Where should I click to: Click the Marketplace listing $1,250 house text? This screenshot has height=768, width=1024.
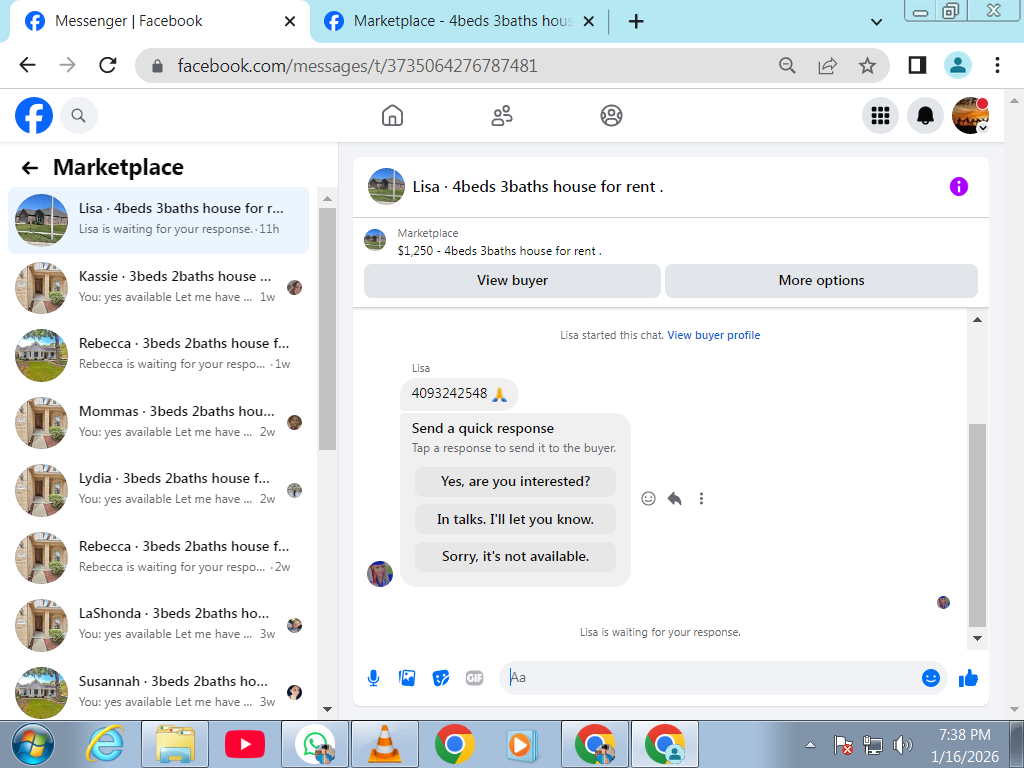click(500, 251)
